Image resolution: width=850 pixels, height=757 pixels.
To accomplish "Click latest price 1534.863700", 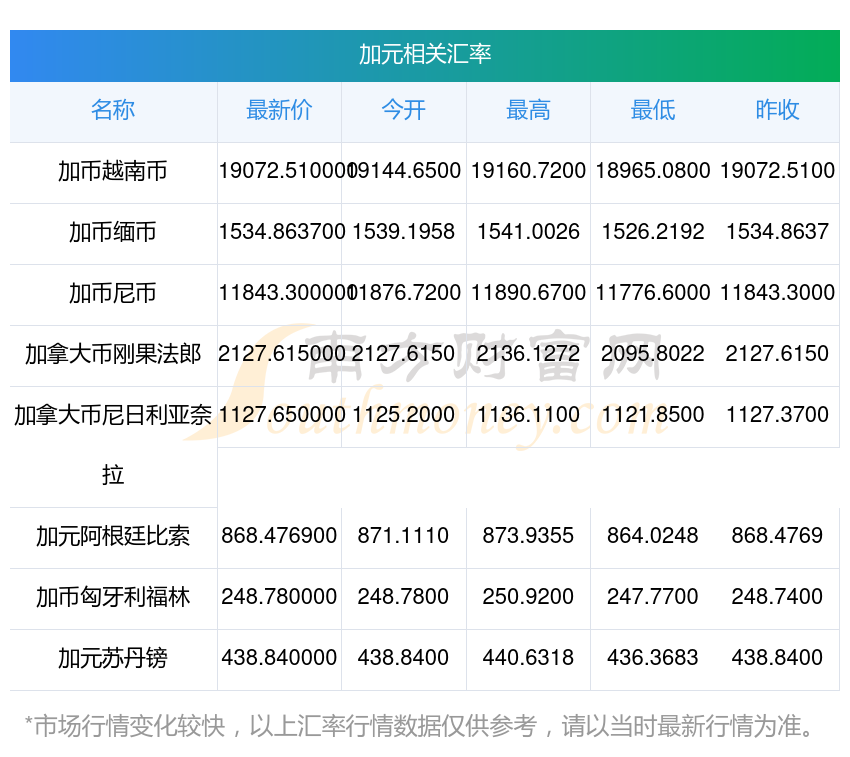I will tap(282, 232).
